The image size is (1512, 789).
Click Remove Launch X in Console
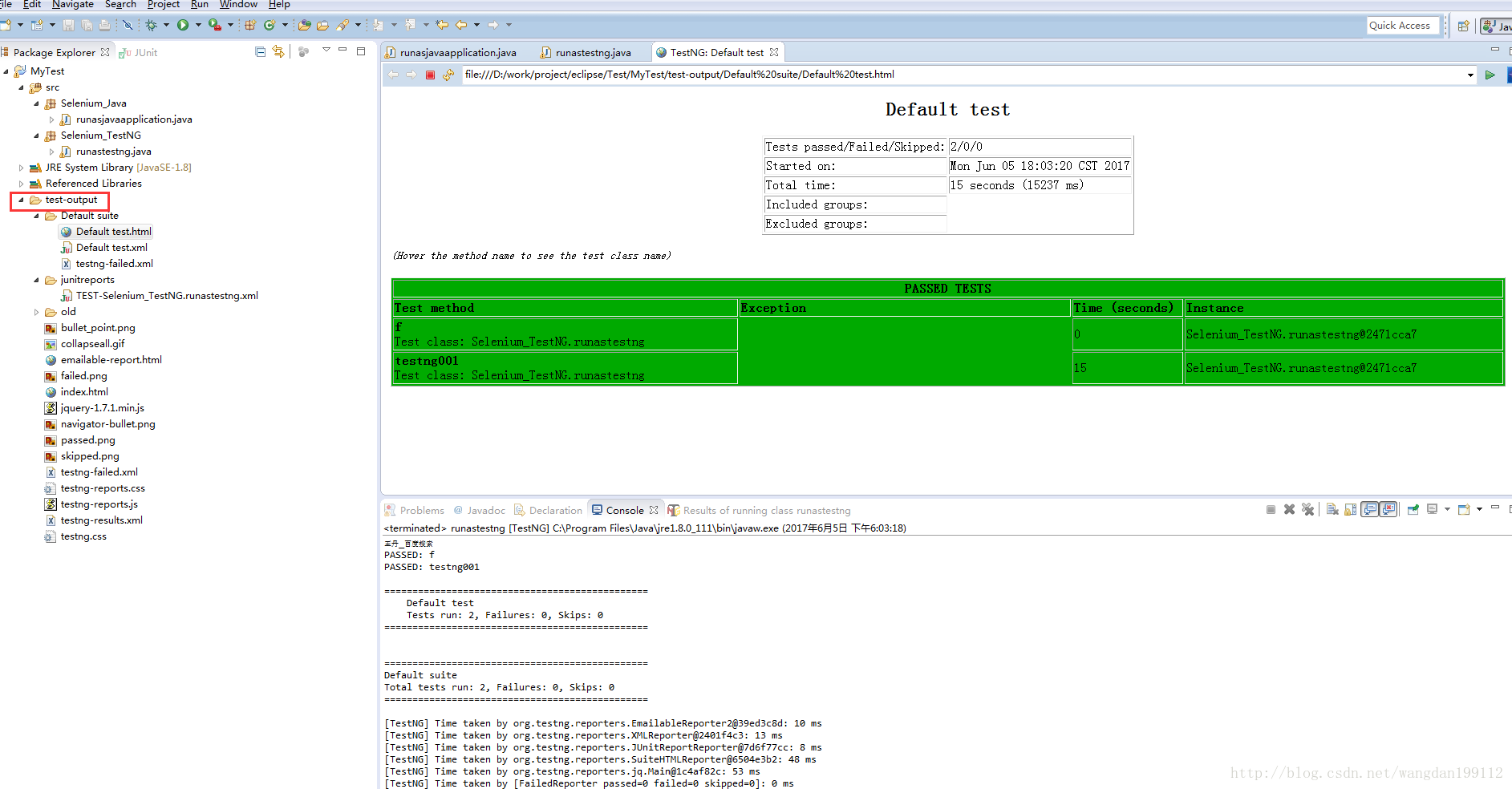pos(1289,509)
